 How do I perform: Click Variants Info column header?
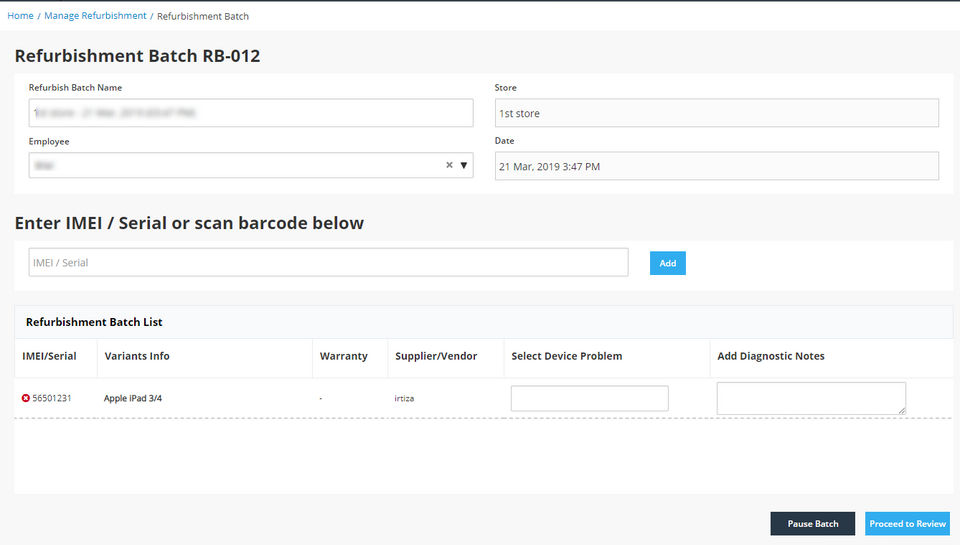click(137, 356)
